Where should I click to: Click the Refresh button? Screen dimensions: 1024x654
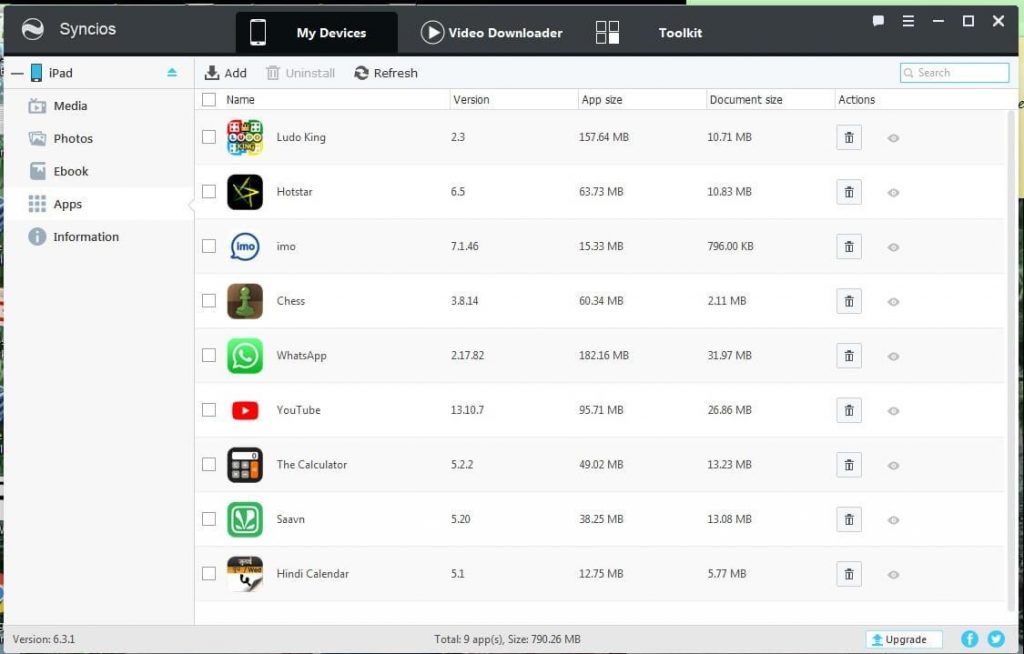click(x=385, y=73)
